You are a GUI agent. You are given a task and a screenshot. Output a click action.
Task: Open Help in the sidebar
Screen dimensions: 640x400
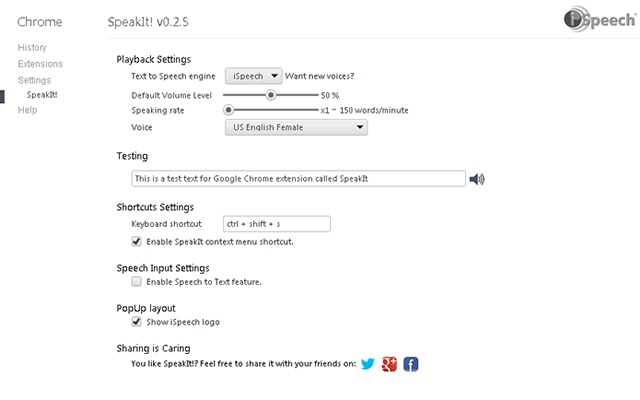point(27,110)
